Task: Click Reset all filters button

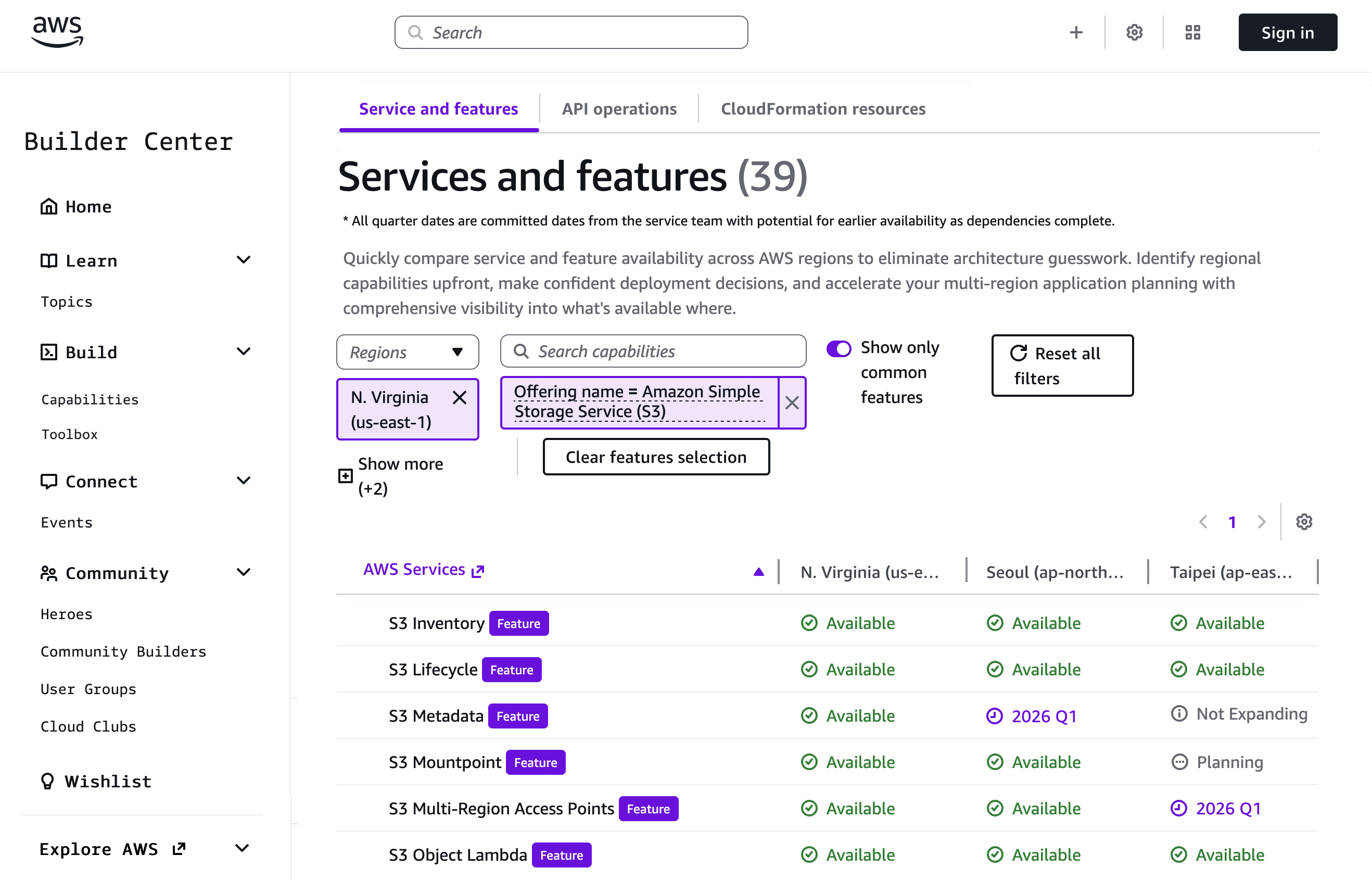Action: [x=1062, y=366]
